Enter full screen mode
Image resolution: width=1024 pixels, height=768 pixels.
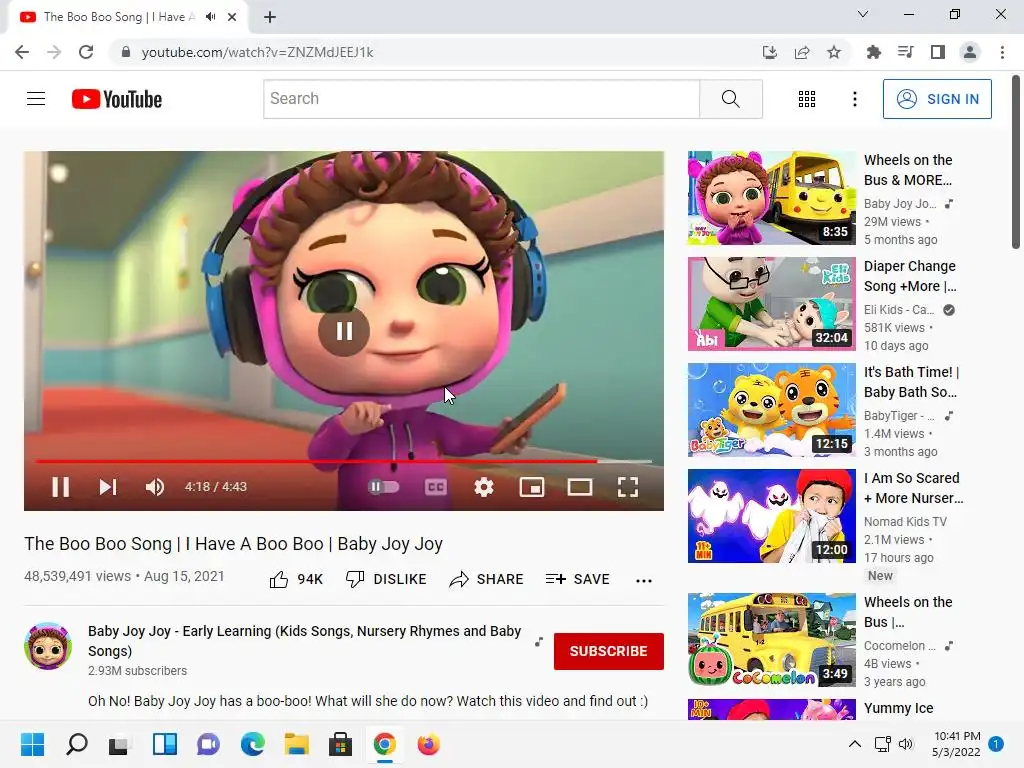click(628, 487)
